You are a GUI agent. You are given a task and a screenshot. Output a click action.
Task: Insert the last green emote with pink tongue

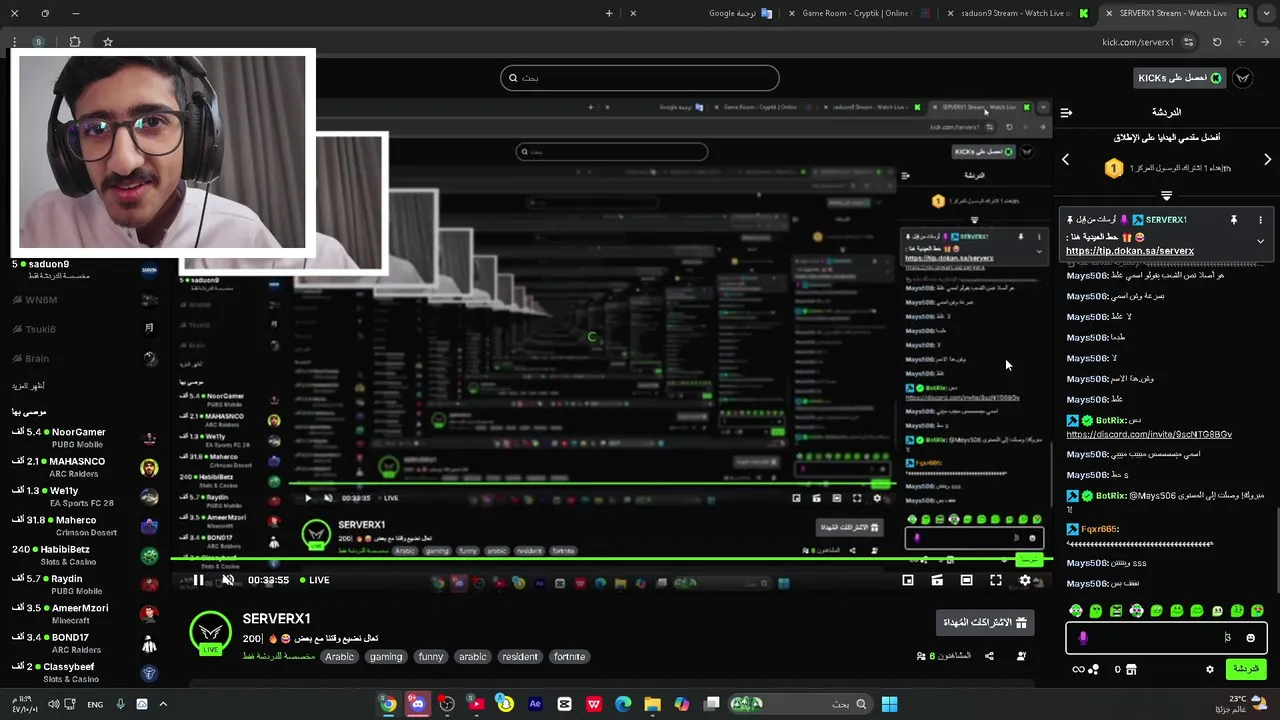point(1257,610)
